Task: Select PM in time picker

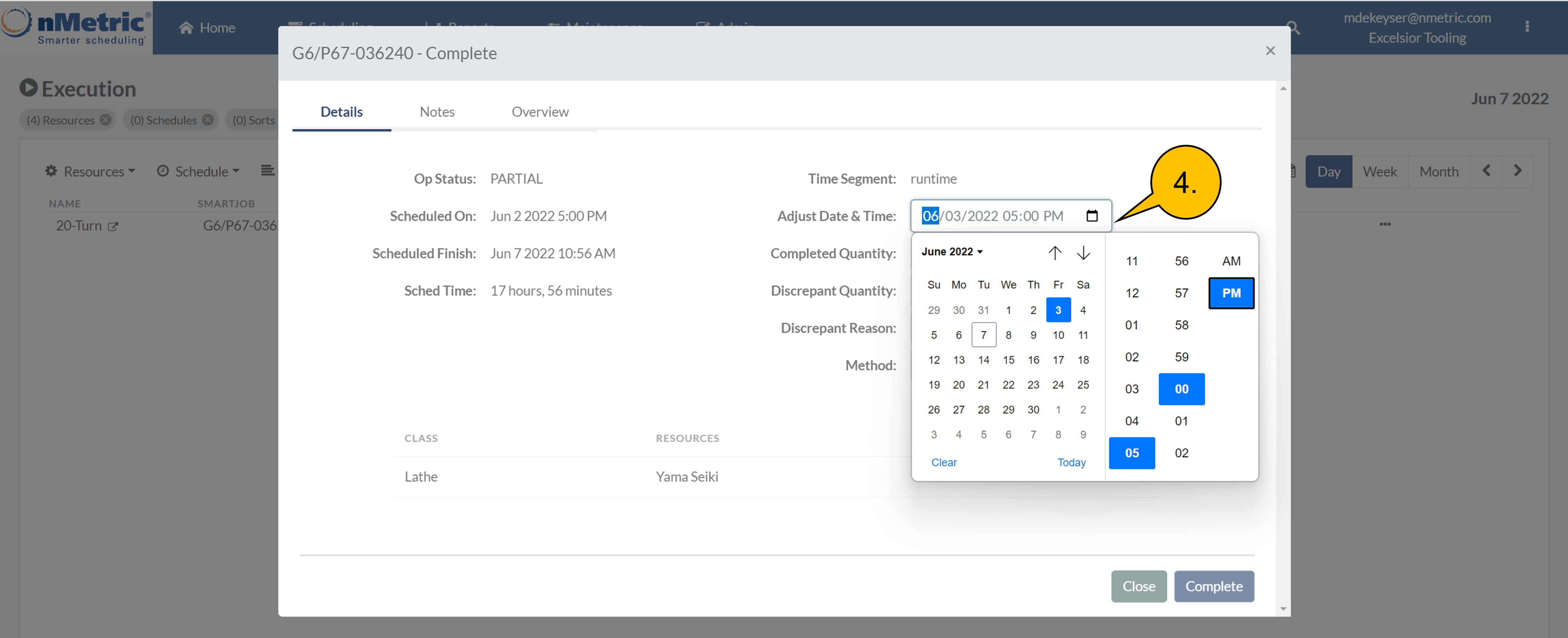Action: tap(1231, 293)
